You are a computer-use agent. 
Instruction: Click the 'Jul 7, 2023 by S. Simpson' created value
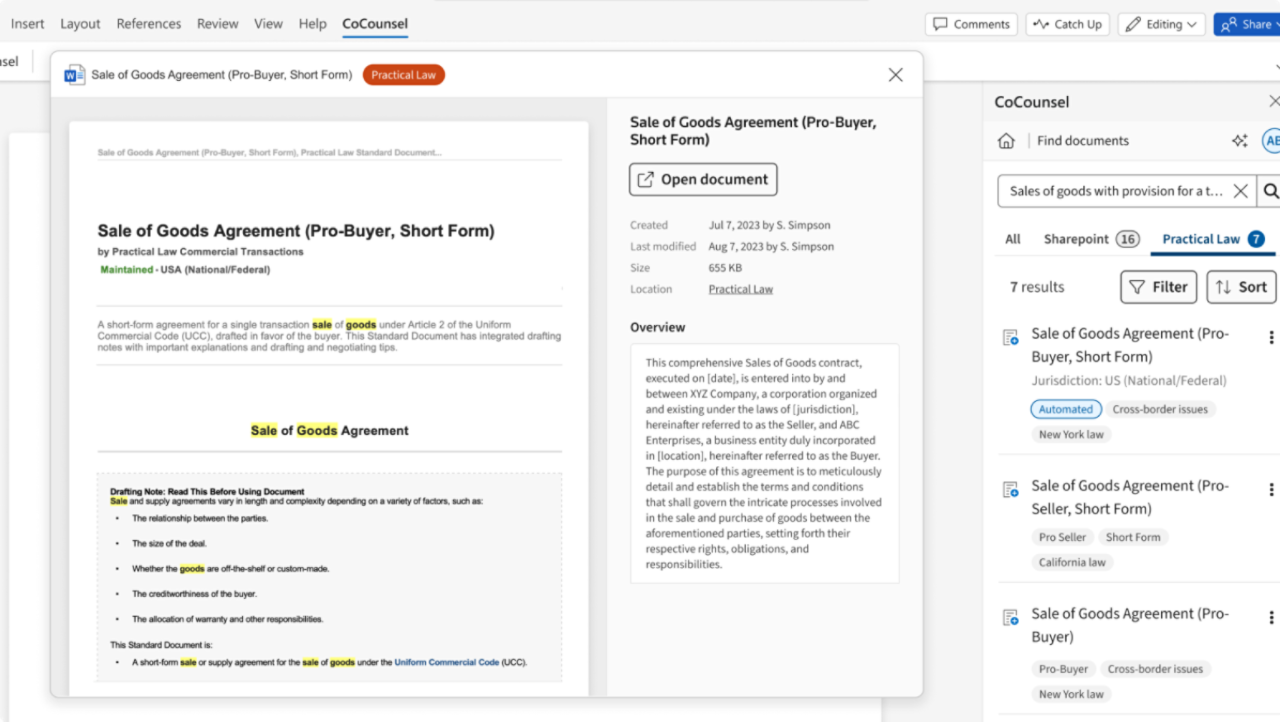(769, 225)
